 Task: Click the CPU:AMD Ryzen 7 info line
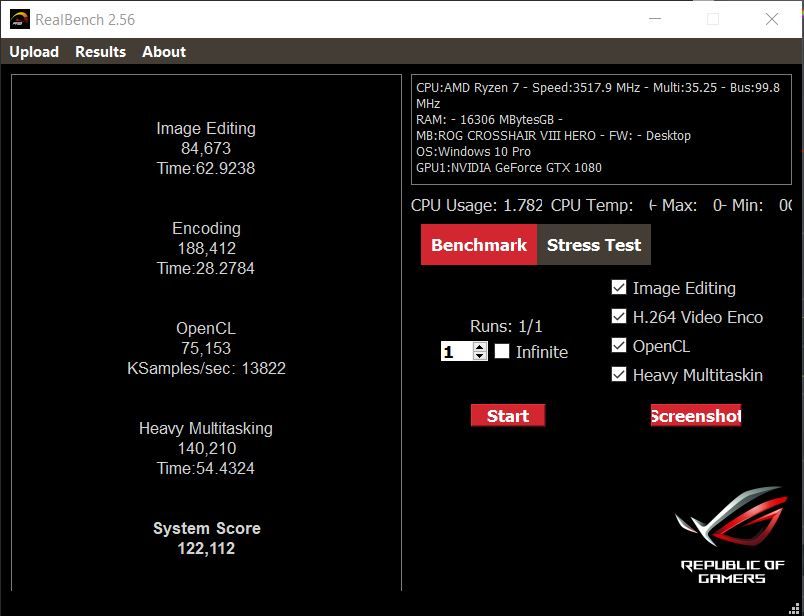(598, 95)
